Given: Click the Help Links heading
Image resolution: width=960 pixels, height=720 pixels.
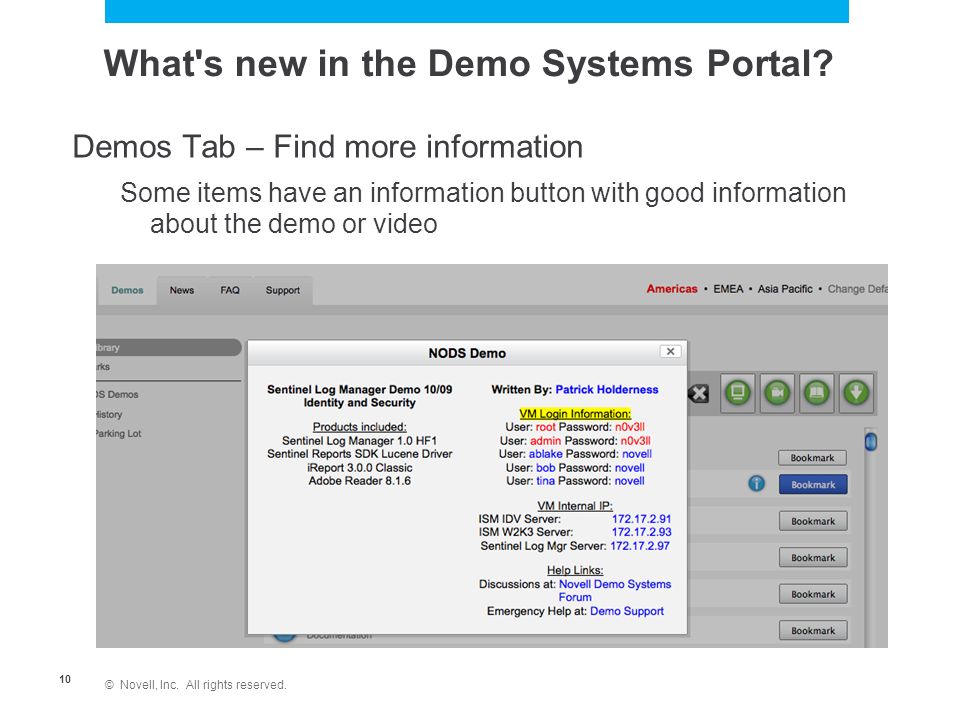Looking at the screenshot, I should tap(575, 570).
